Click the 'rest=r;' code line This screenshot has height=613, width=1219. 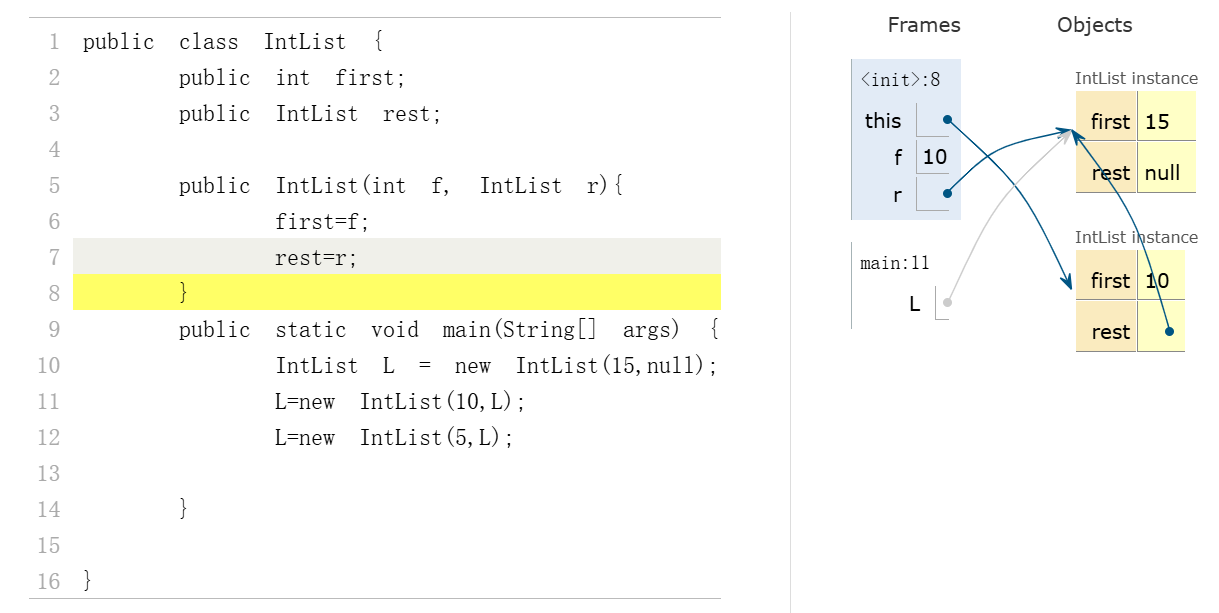[316, 257]
